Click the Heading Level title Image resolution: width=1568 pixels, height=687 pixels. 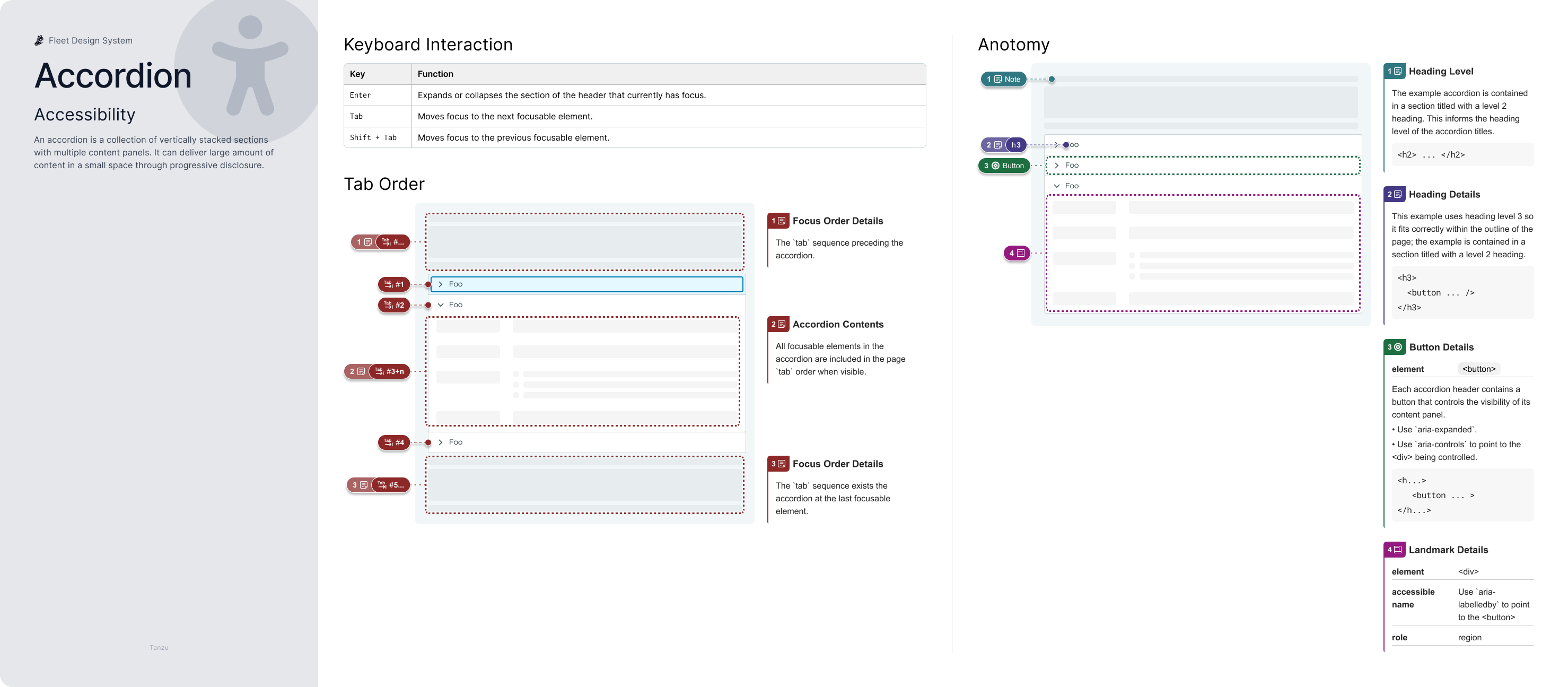coord(1441,71)
